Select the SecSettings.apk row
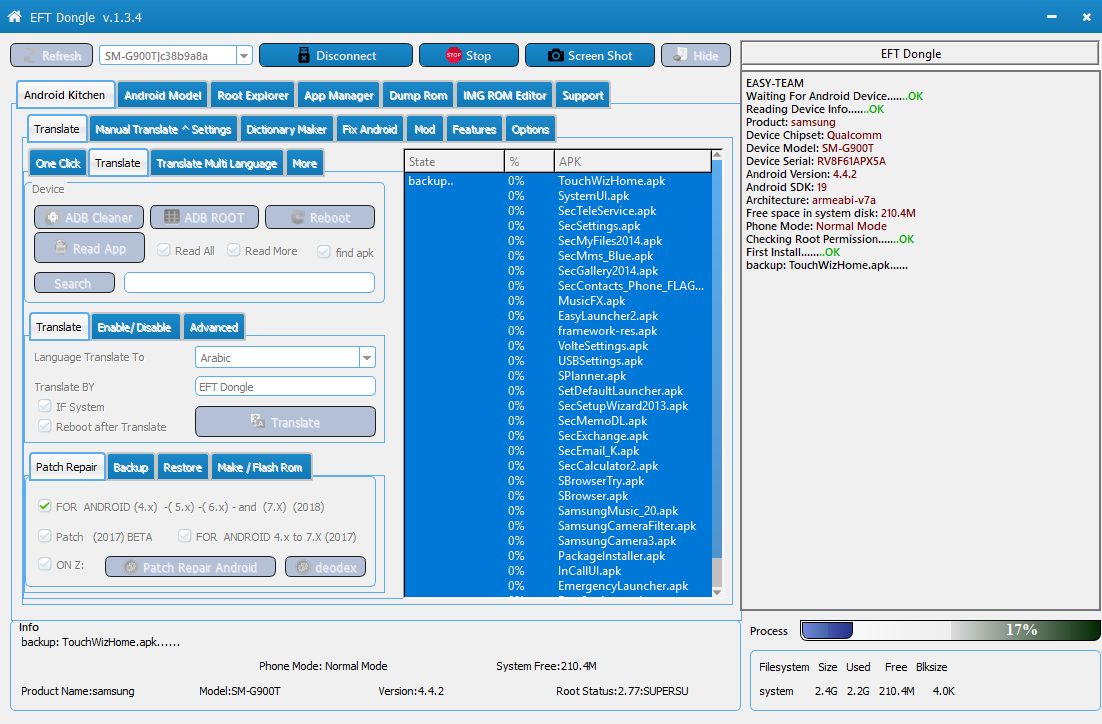Screen dimensions: 1102x724 click(558, 226)
